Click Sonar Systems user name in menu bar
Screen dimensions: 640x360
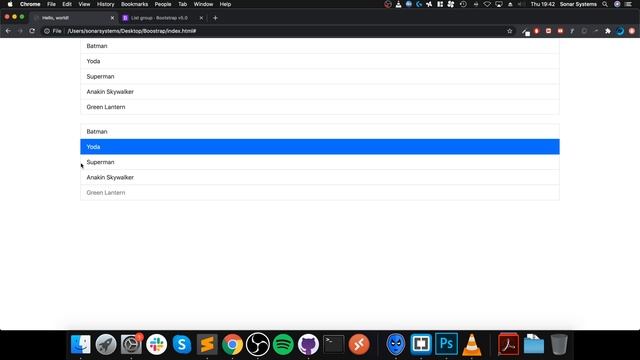click(x=578, y=4)
